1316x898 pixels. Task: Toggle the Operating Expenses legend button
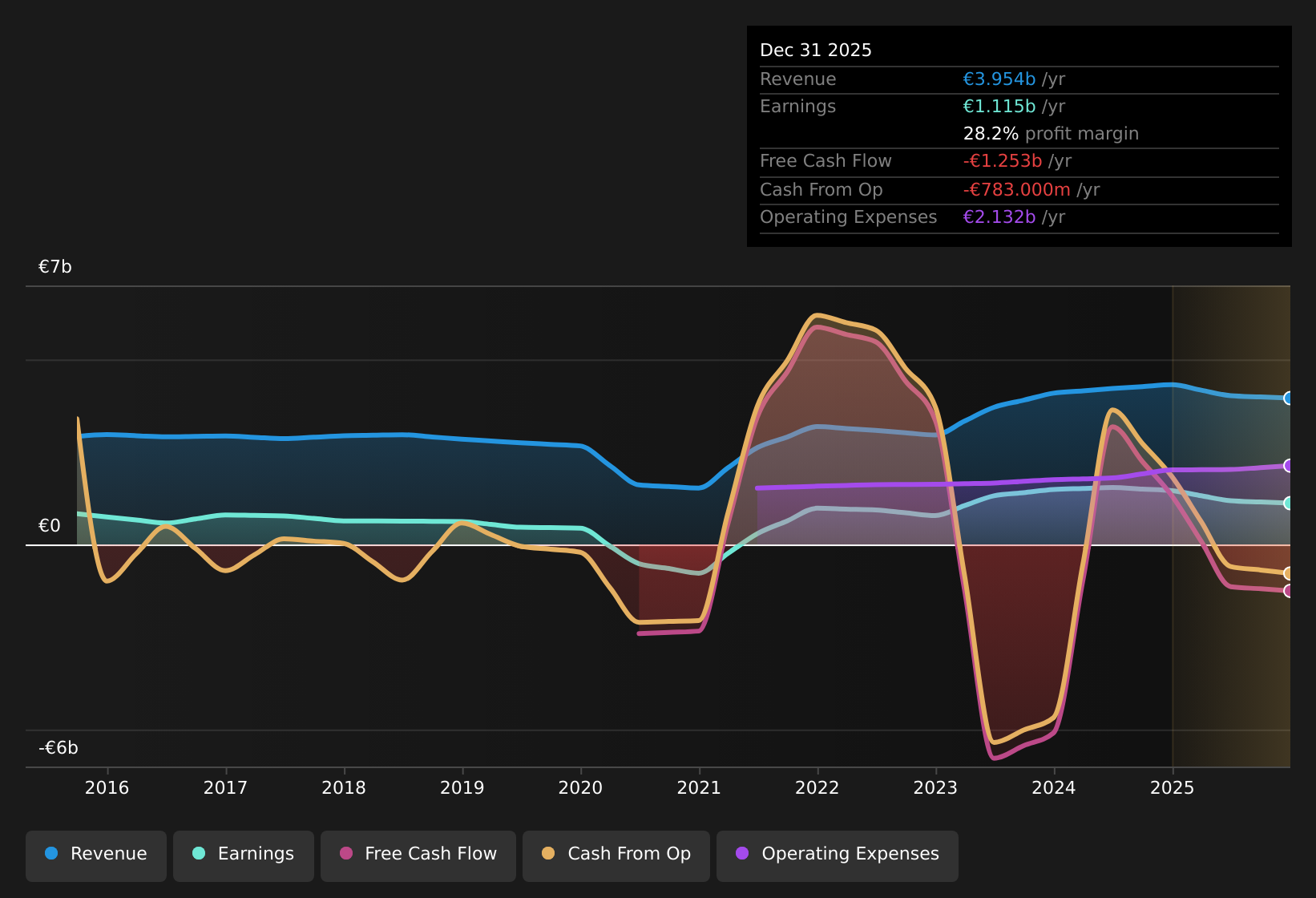pos(838,856)
